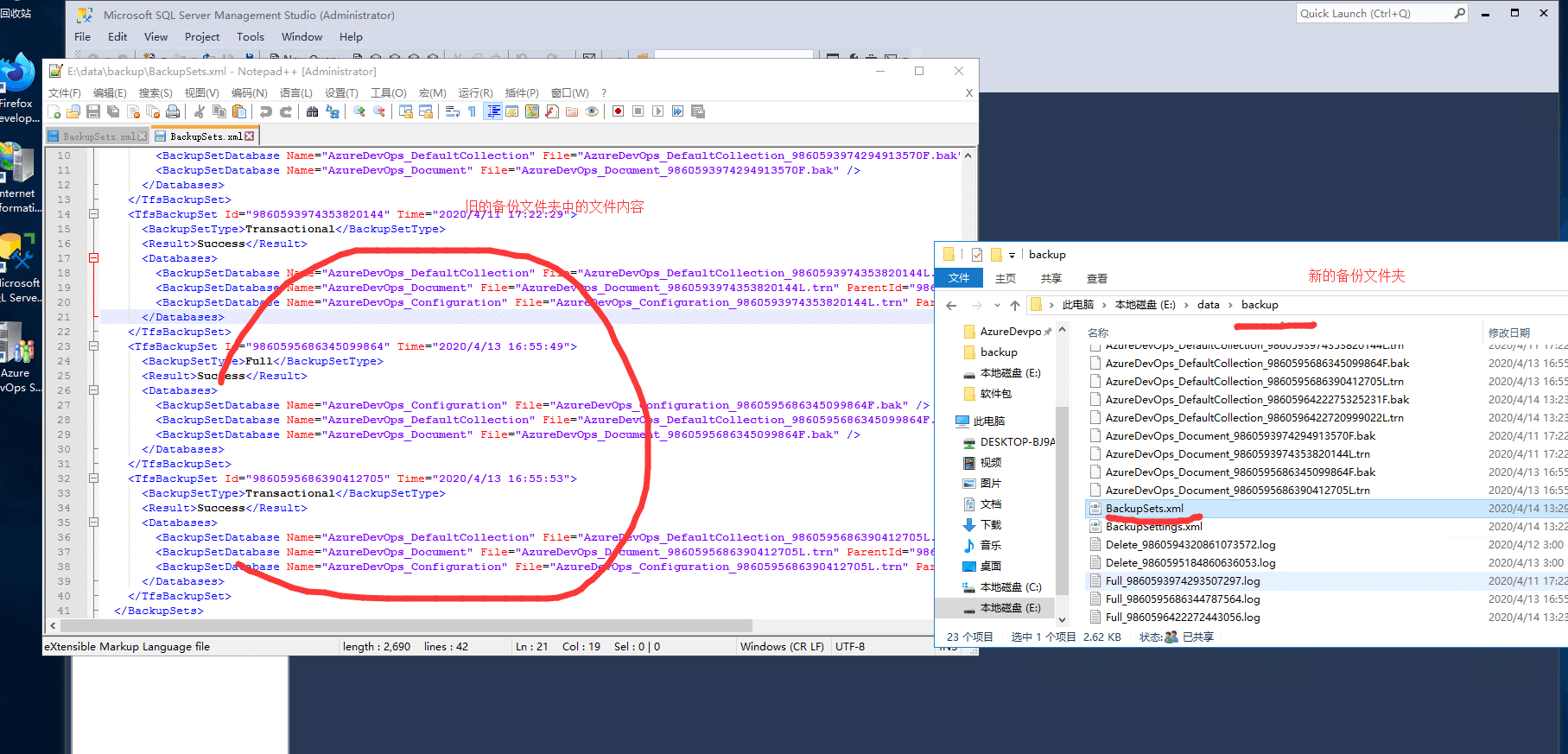Collapse the fold marker at line 14
Viewport: 1568px width, 754px height.
click(93, 214)
